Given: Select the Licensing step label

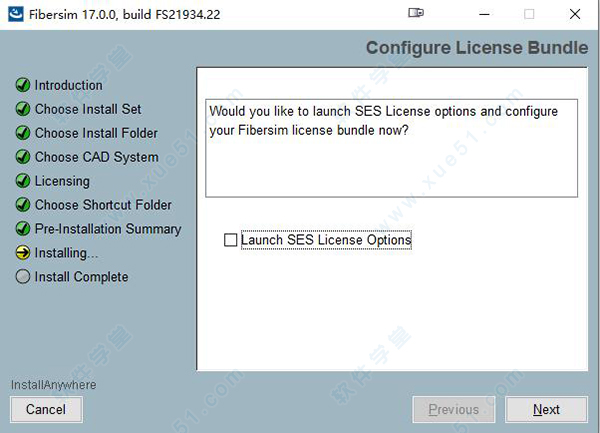Looking at the screenshot, I should coord(62,181).
